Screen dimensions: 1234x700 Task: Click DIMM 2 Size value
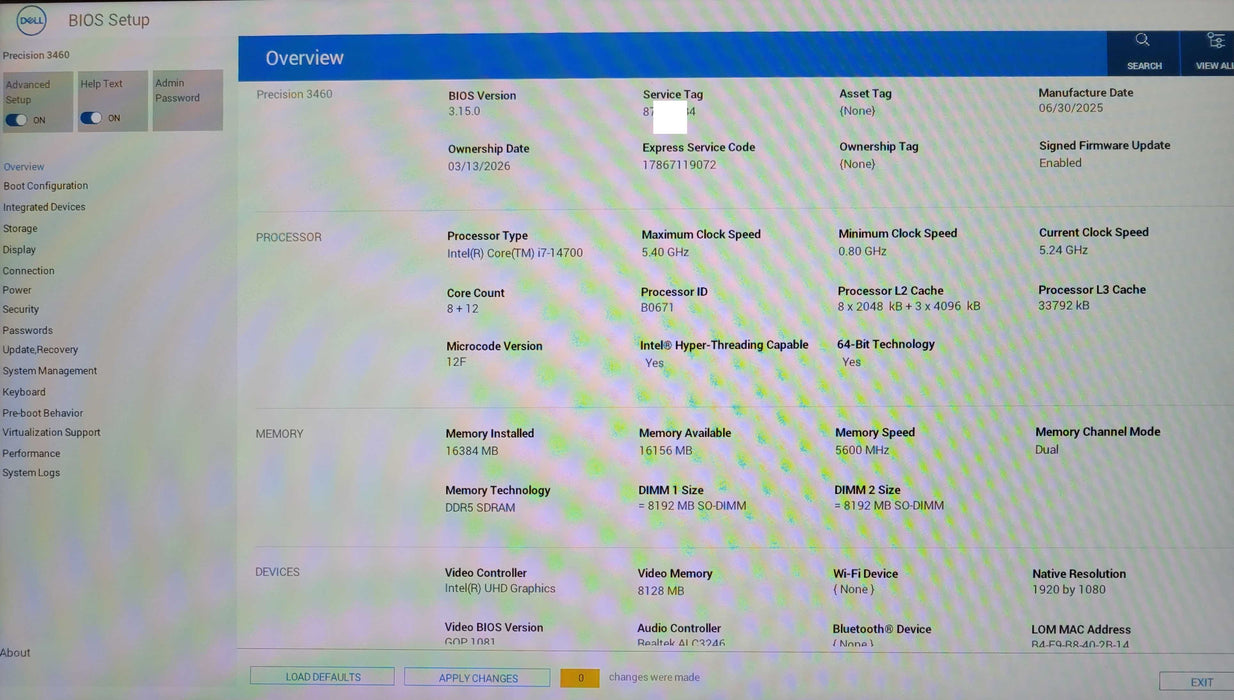click(889, 506)
